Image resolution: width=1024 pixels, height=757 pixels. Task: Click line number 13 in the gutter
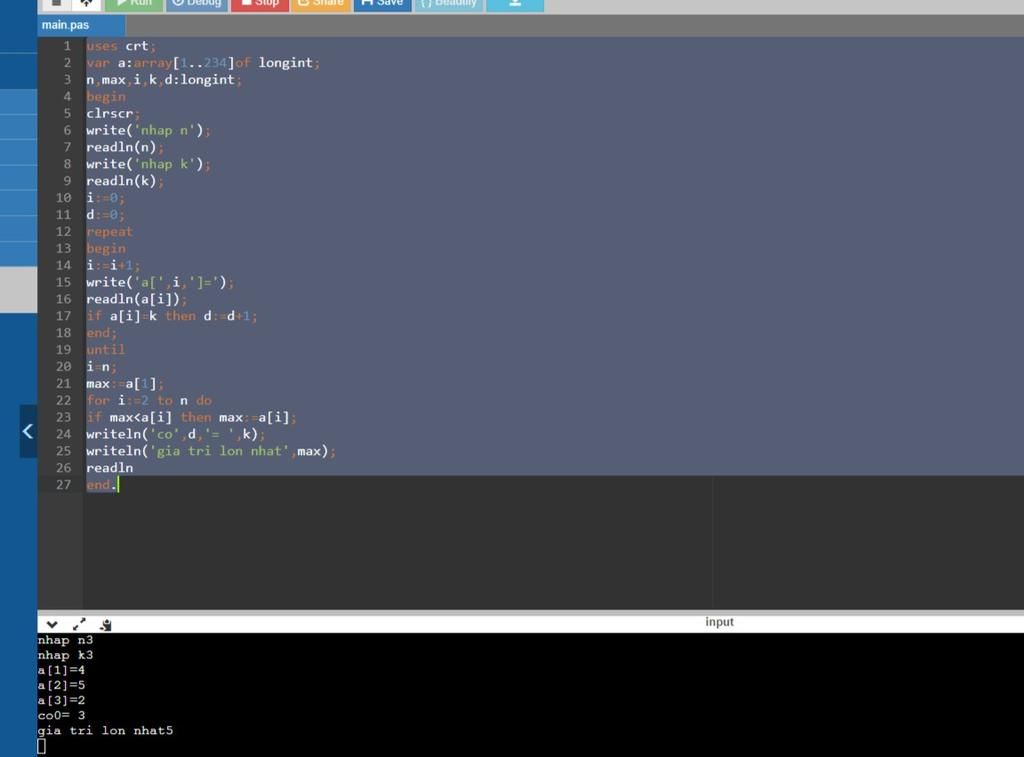(63, 248)
